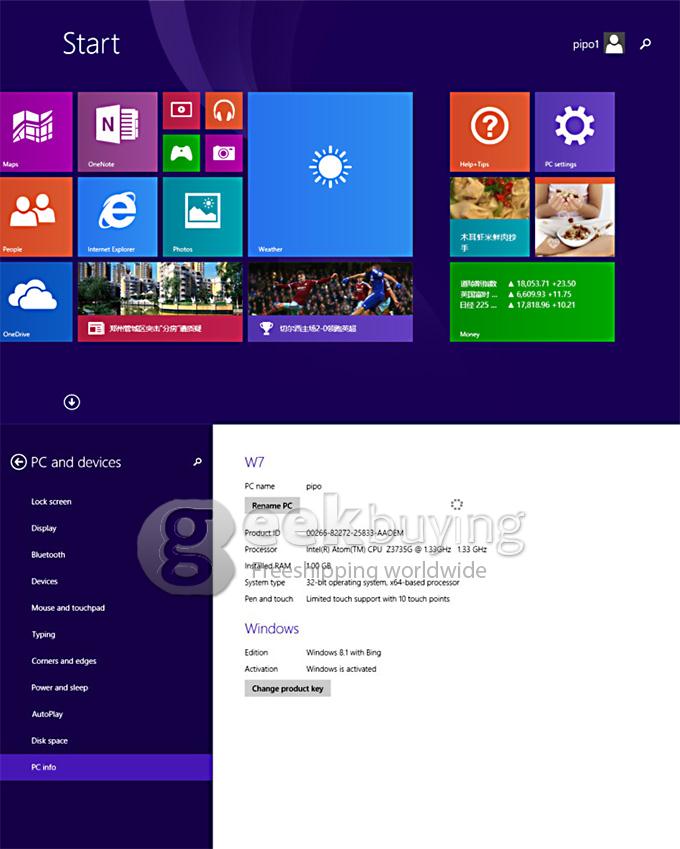
Task: Click the Windows 8.1 with Bing edition text
Action: (x=344, y=652)
